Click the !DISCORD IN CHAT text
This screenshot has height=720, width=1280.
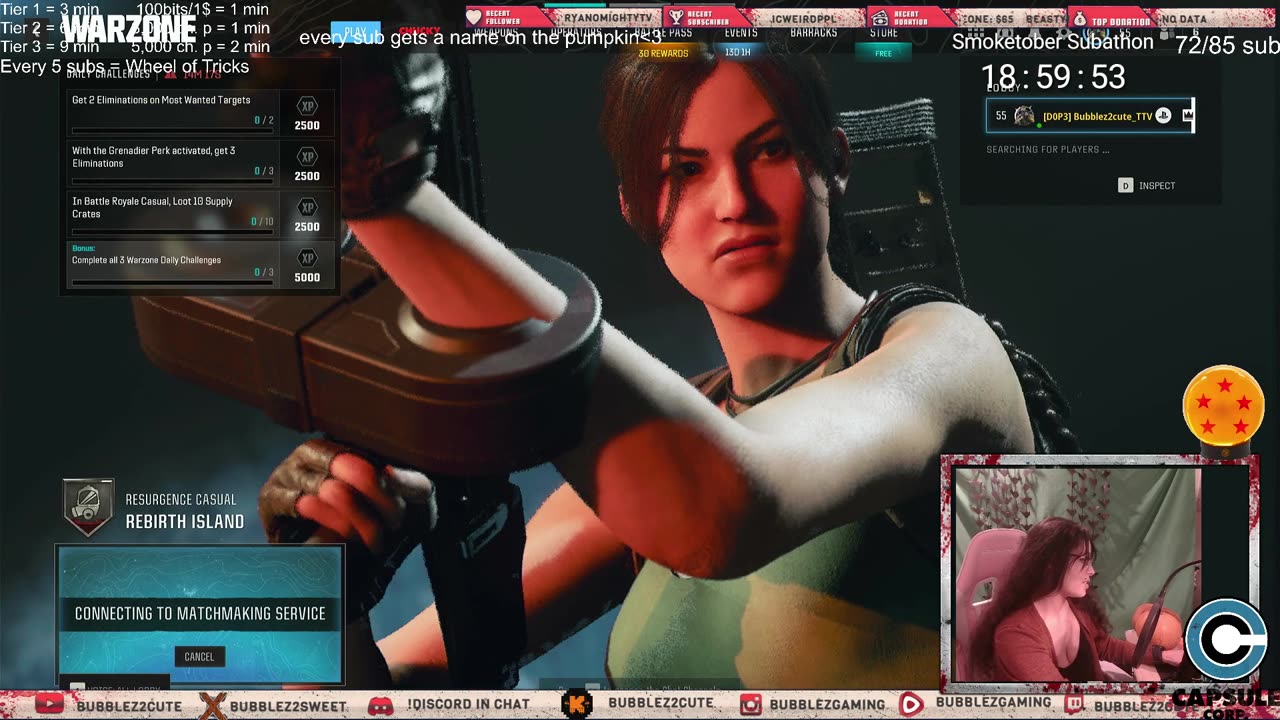click(468, 705)
